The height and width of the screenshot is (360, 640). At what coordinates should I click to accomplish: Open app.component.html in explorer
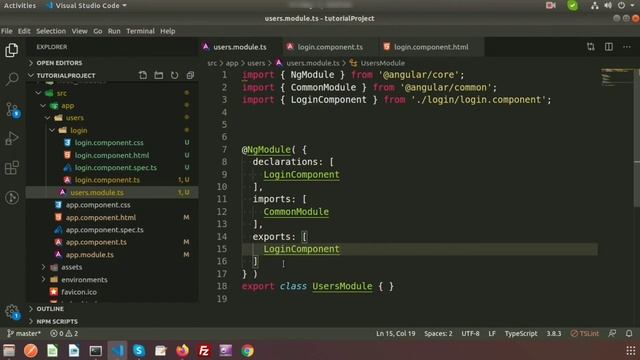(100, 218)
